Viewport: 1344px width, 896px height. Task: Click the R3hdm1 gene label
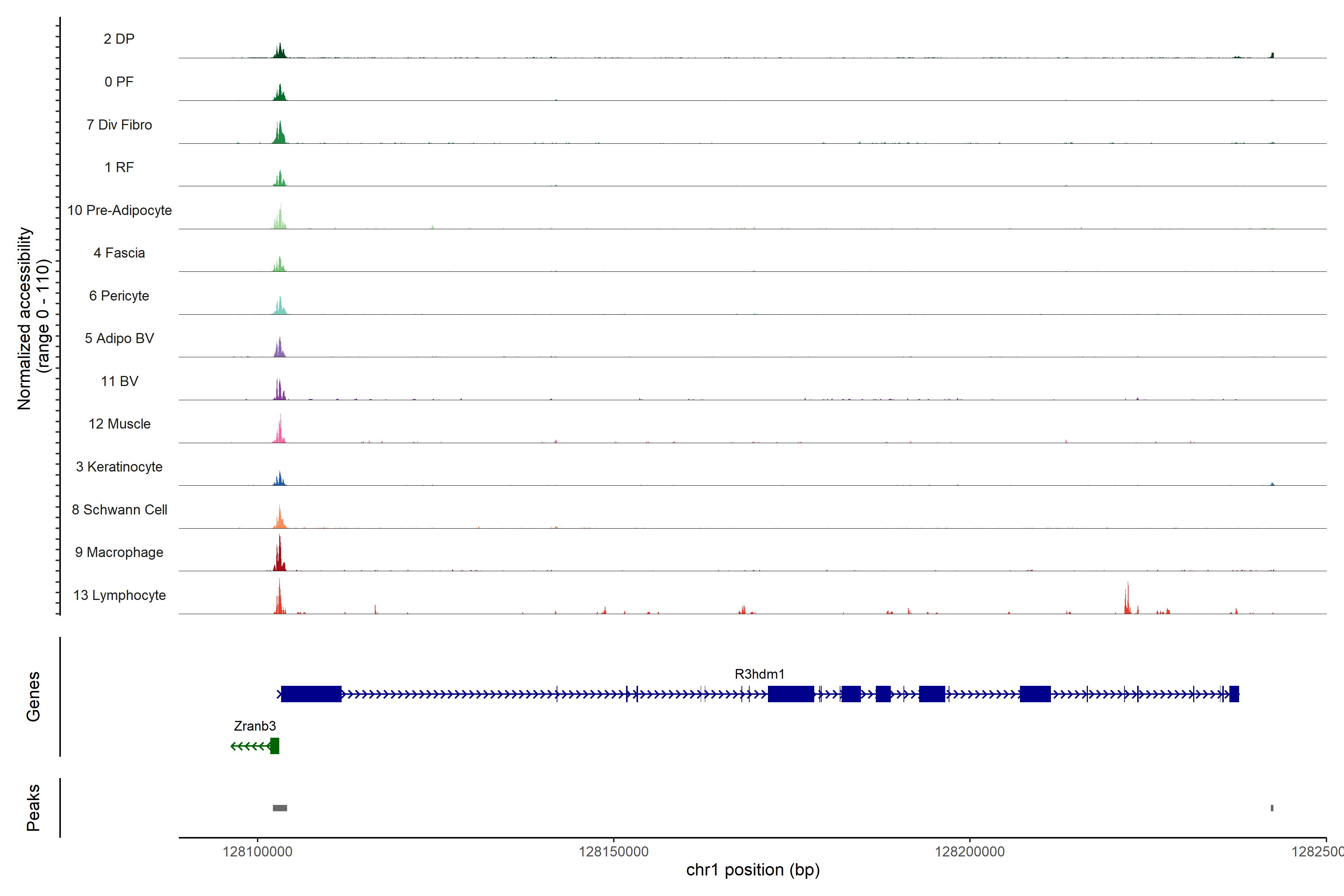tap(759, 674)
